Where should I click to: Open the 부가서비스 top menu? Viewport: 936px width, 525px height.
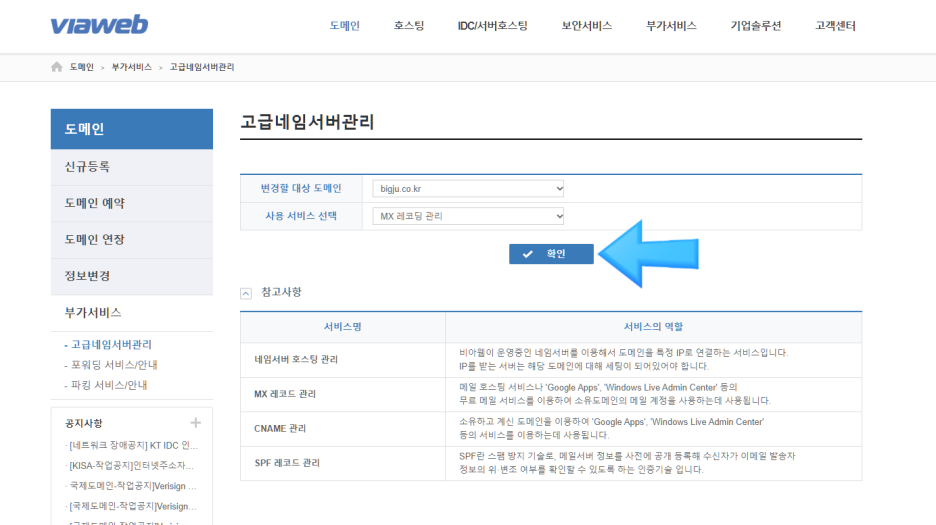click(671, 26)
